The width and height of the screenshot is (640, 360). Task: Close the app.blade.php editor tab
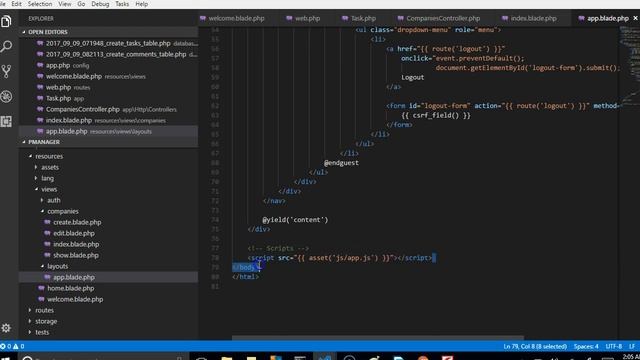(635, 18)
